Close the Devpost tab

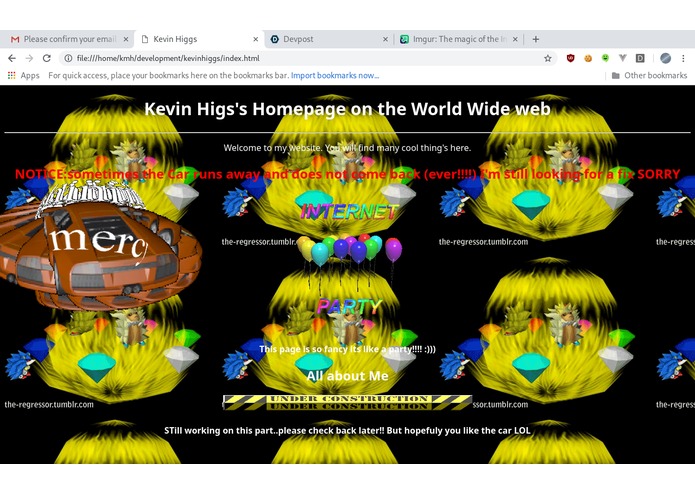pos(385,39)
